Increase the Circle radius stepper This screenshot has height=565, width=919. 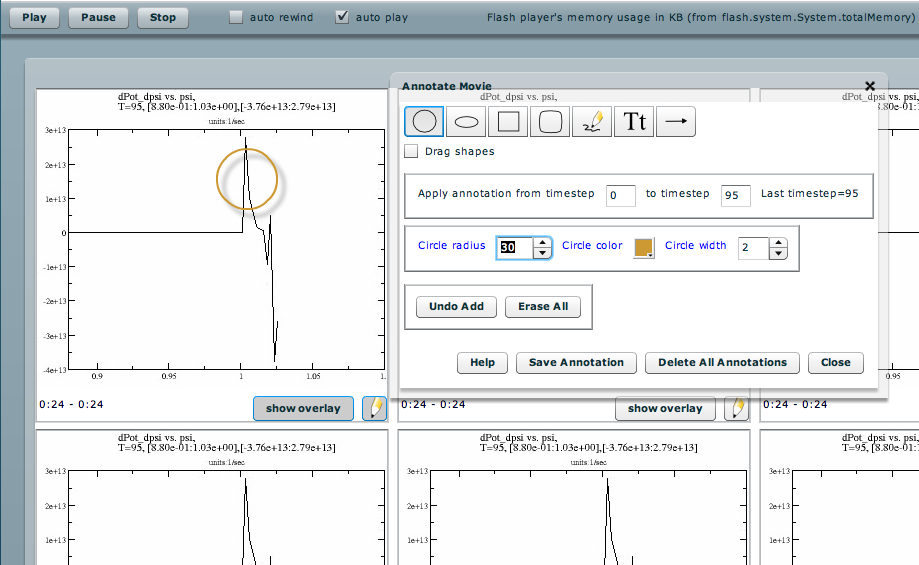coord(543,243)
